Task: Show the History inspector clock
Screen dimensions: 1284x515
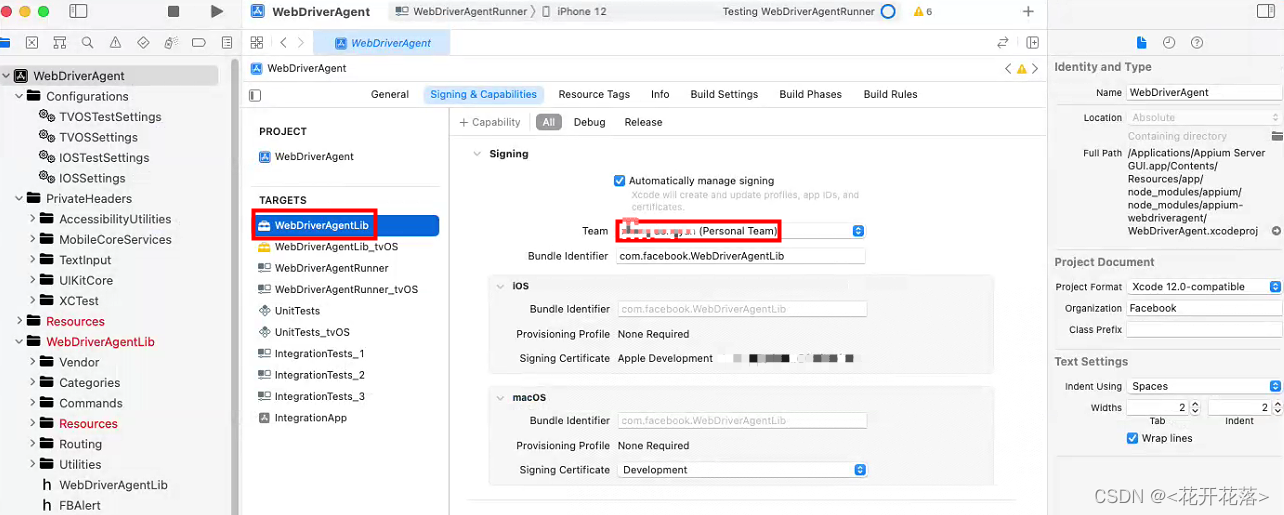Action: pos(1169,43)
